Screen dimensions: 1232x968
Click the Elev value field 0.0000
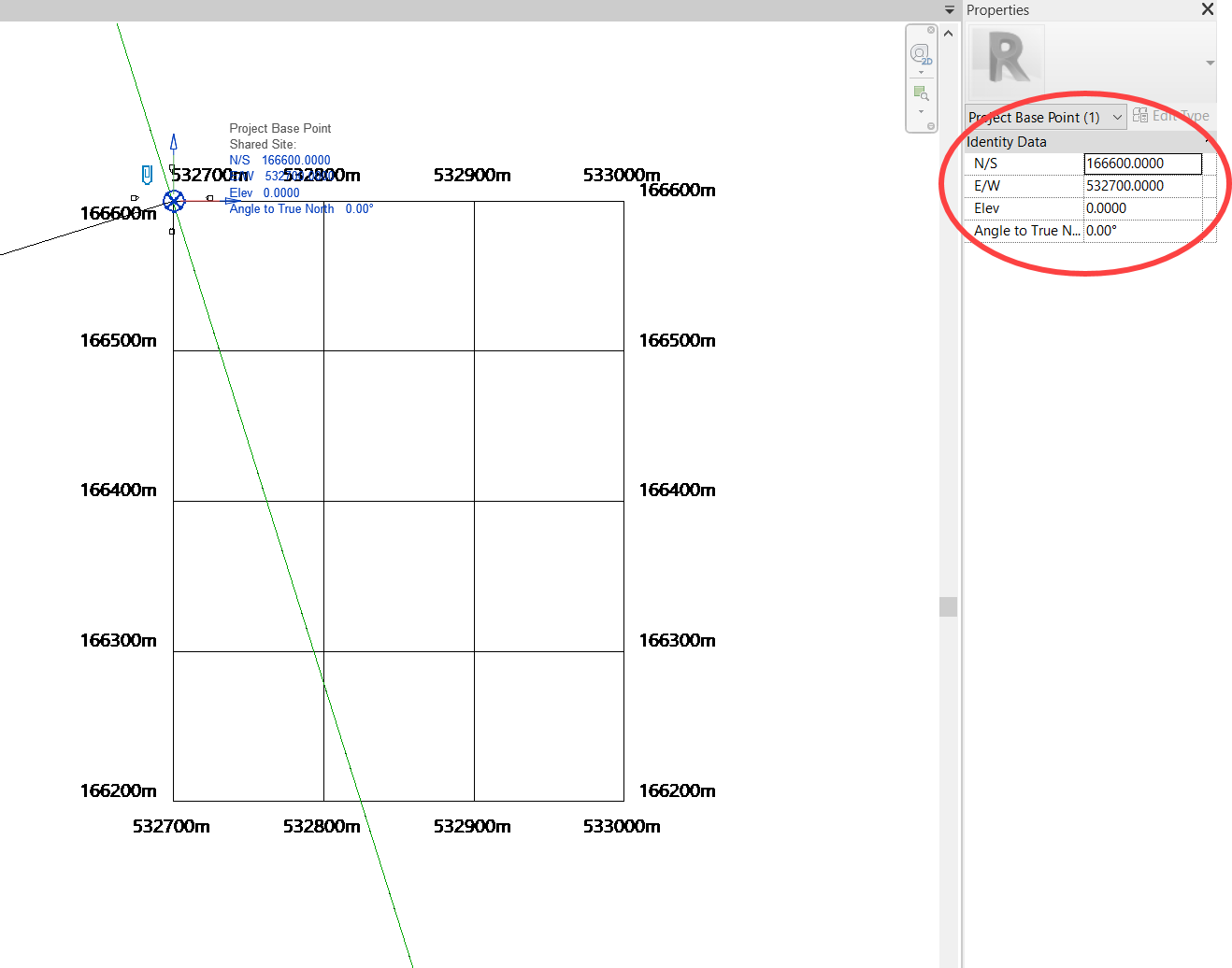[1143, 208]
